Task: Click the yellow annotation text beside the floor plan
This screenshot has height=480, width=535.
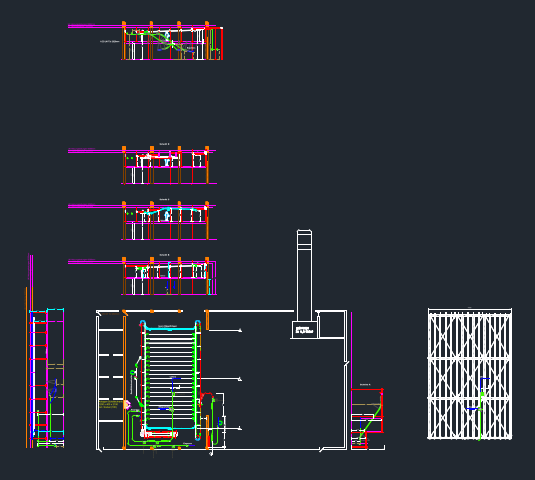Action: [x=110, y=405]
